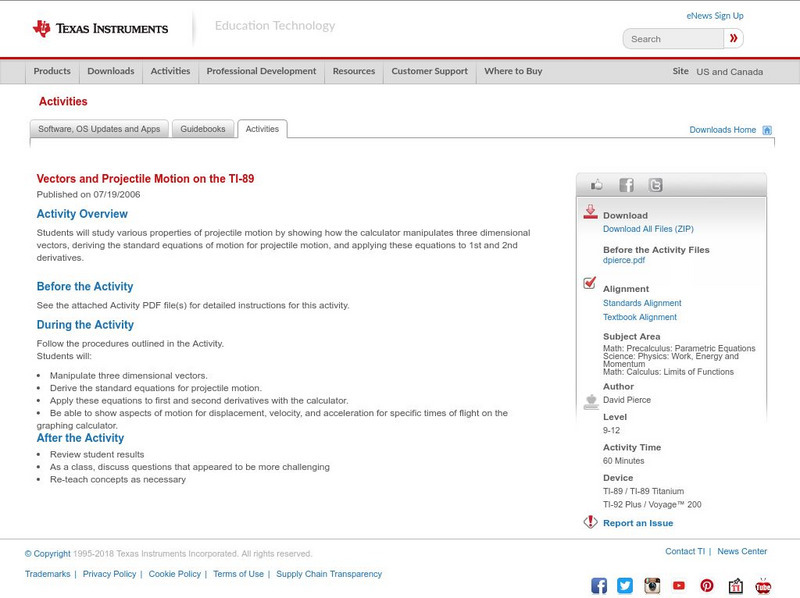Click author name David Pierce

[627, 400]
